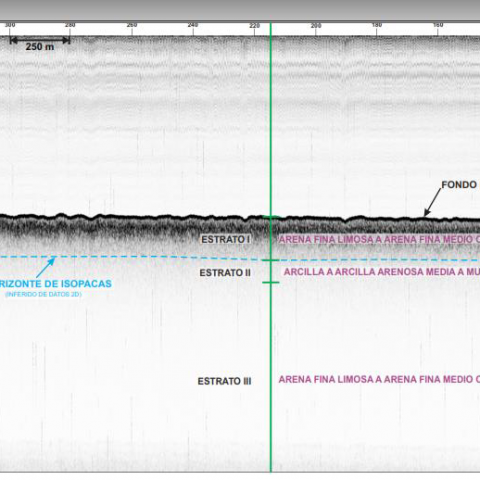Click the dashed blue horizon line
The height and width of the screenshot is (480, 480).
[240, 259]
